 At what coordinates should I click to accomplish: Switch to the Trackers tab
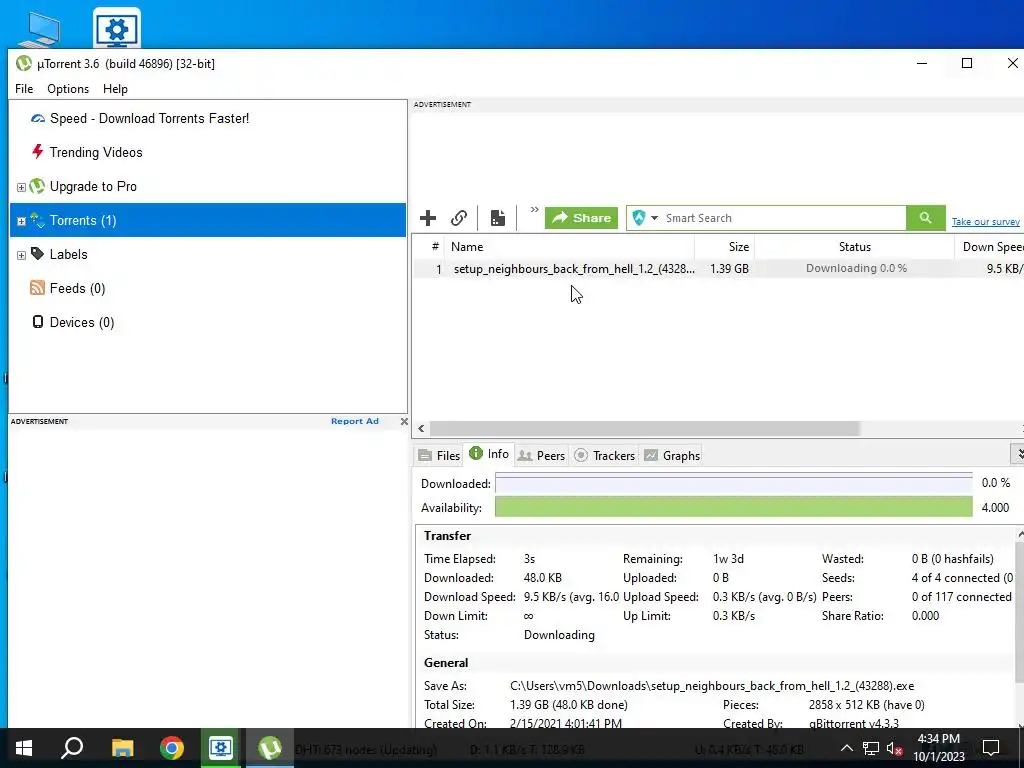(605, 456)
